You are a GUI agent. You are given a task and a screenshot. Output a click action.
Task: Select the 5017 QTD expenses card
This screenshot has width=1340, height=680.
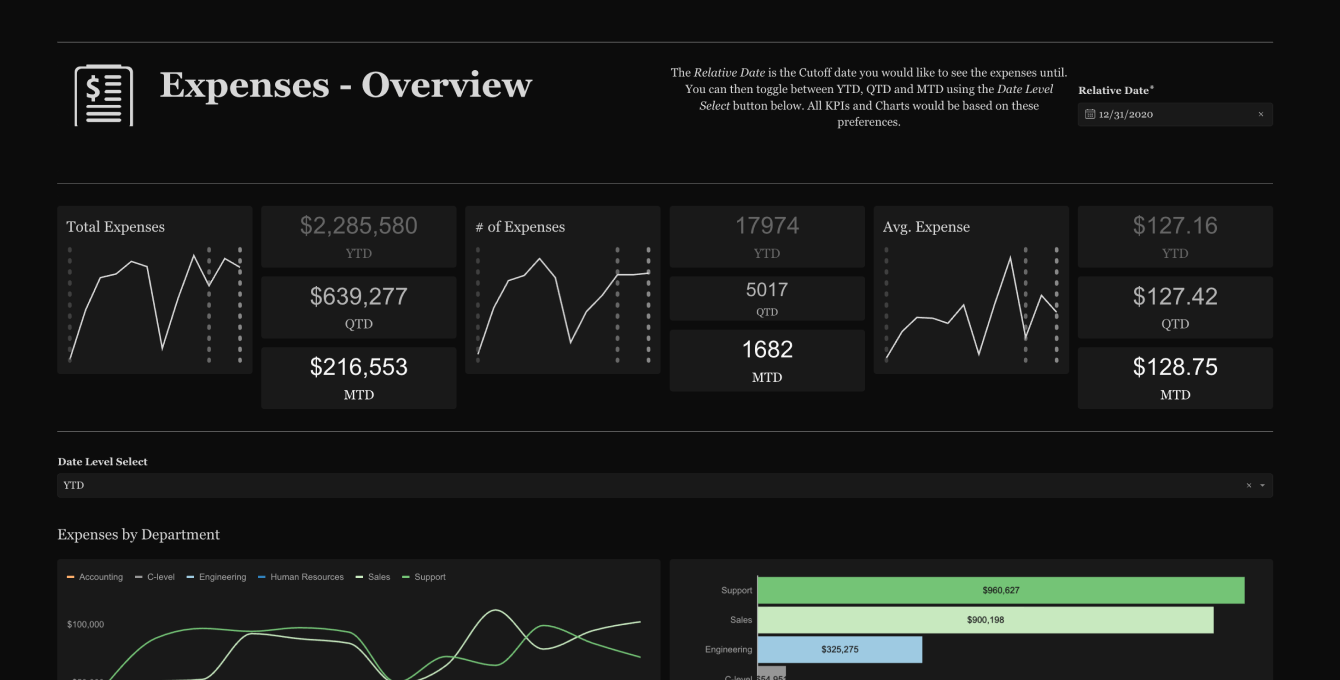pos(767,298)
